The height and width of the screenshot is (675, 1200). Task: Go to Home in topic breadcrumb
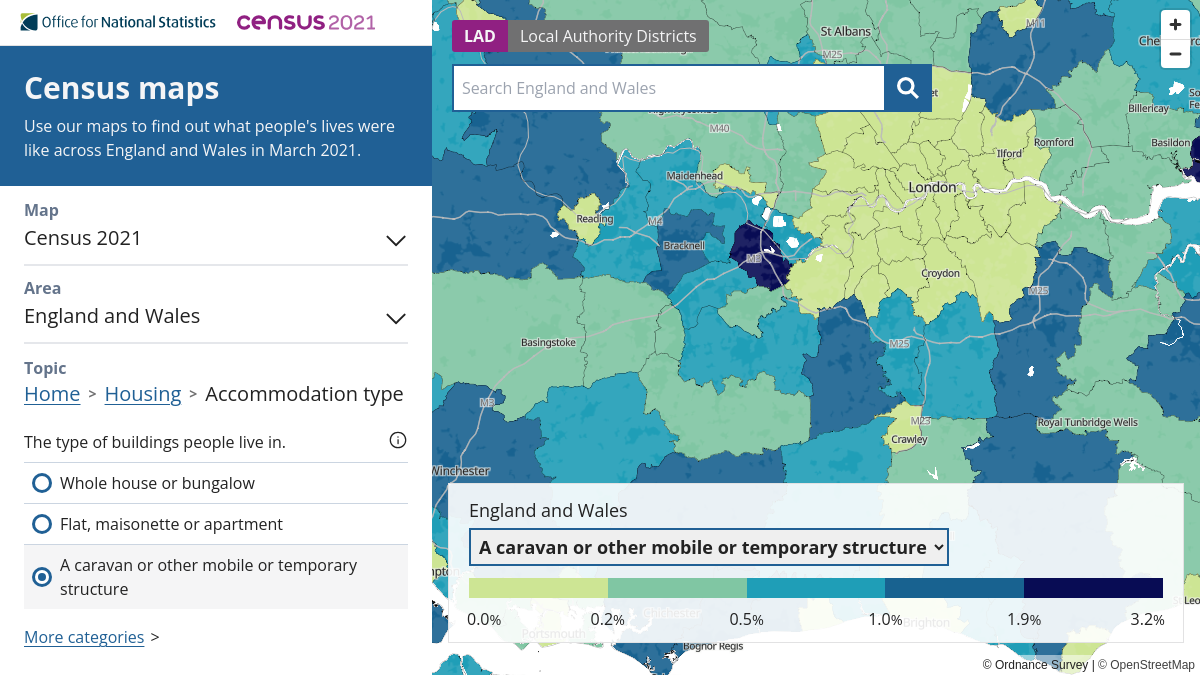52,394
